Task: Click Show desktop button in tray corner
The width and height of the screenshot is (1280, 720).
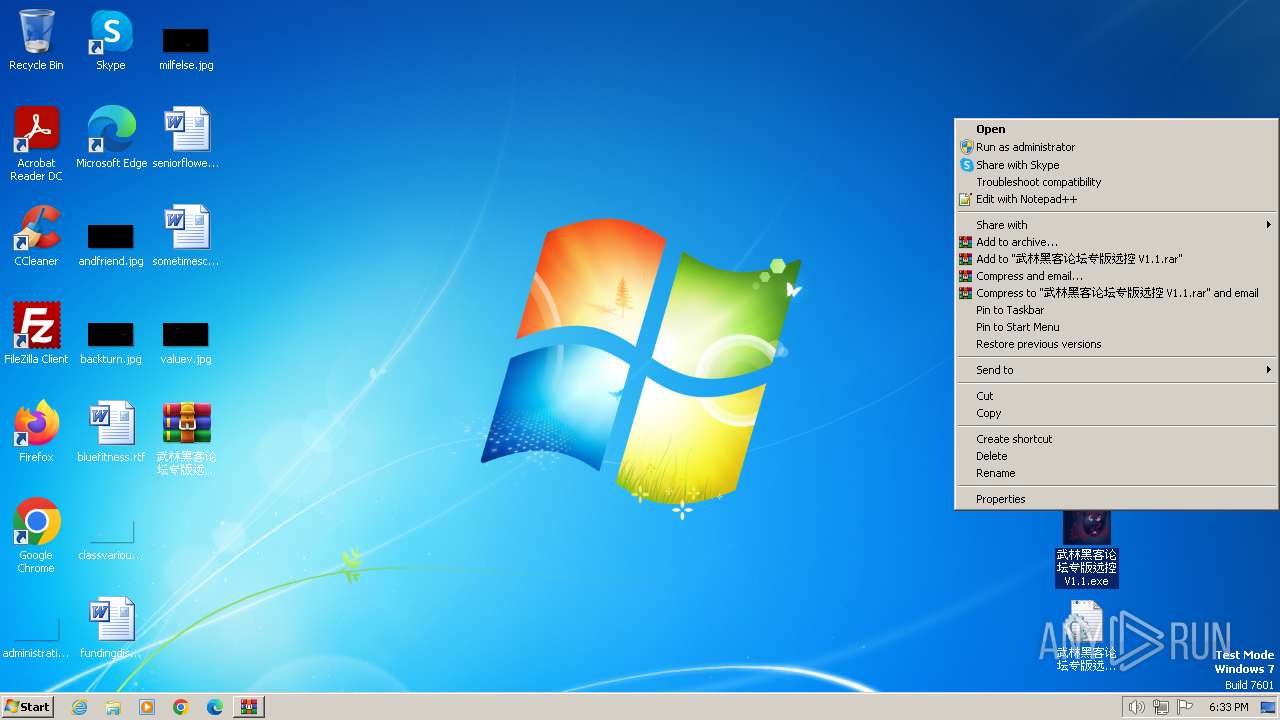Action: pos(1270,707)
